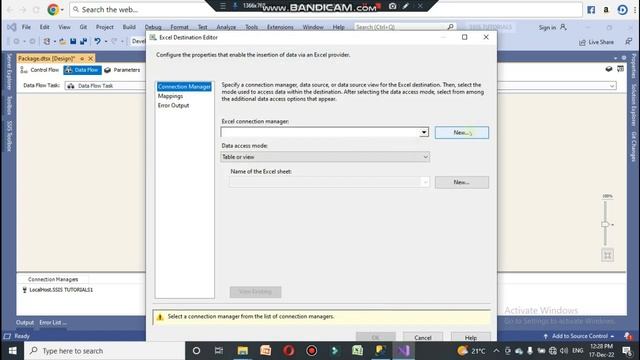Open the Chrome browser icon in the top bar
This screenshot has width=640, height=360.
click(x=53, y=9)
